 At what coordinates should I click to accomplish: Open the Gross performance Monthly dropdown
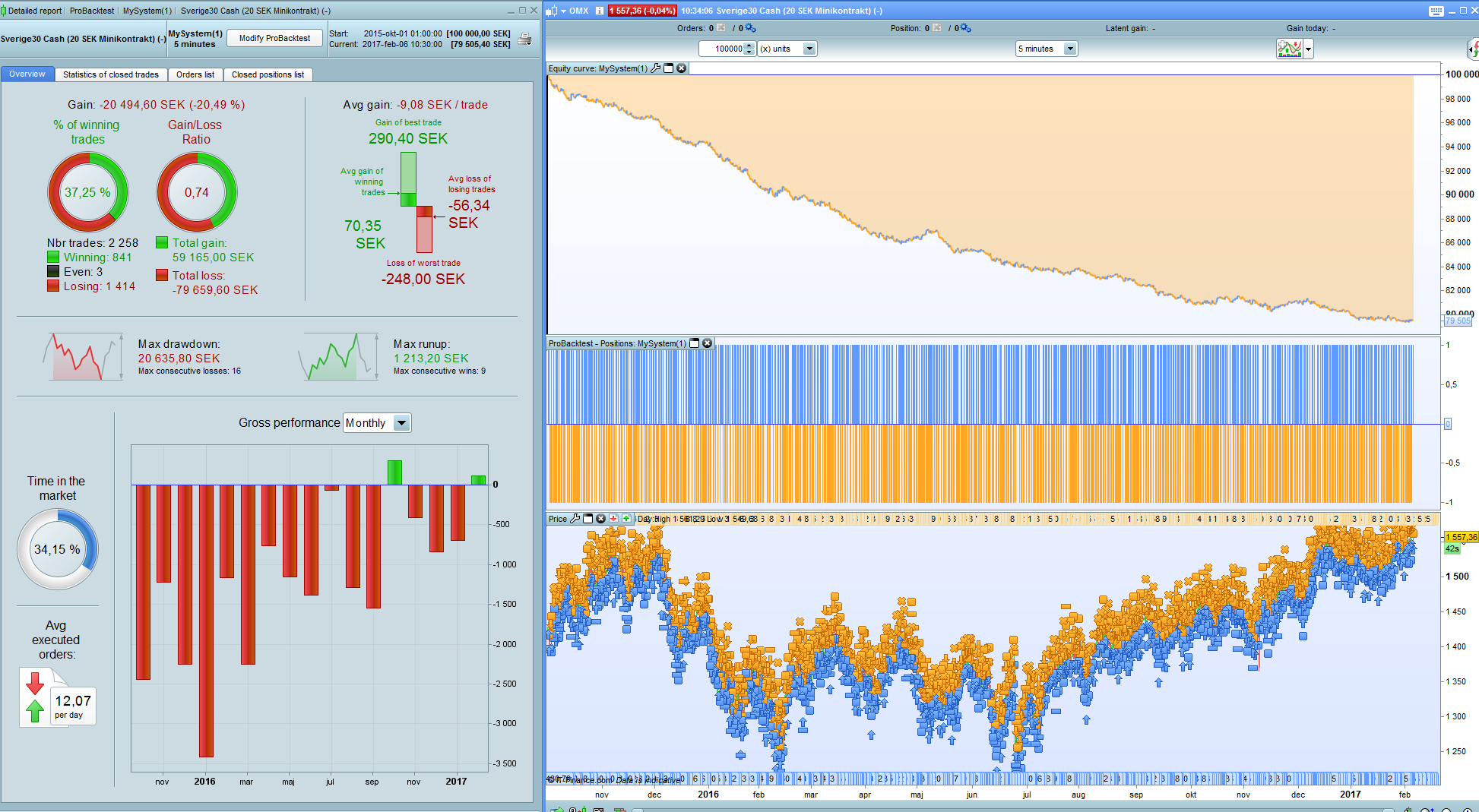pos(401,423)
